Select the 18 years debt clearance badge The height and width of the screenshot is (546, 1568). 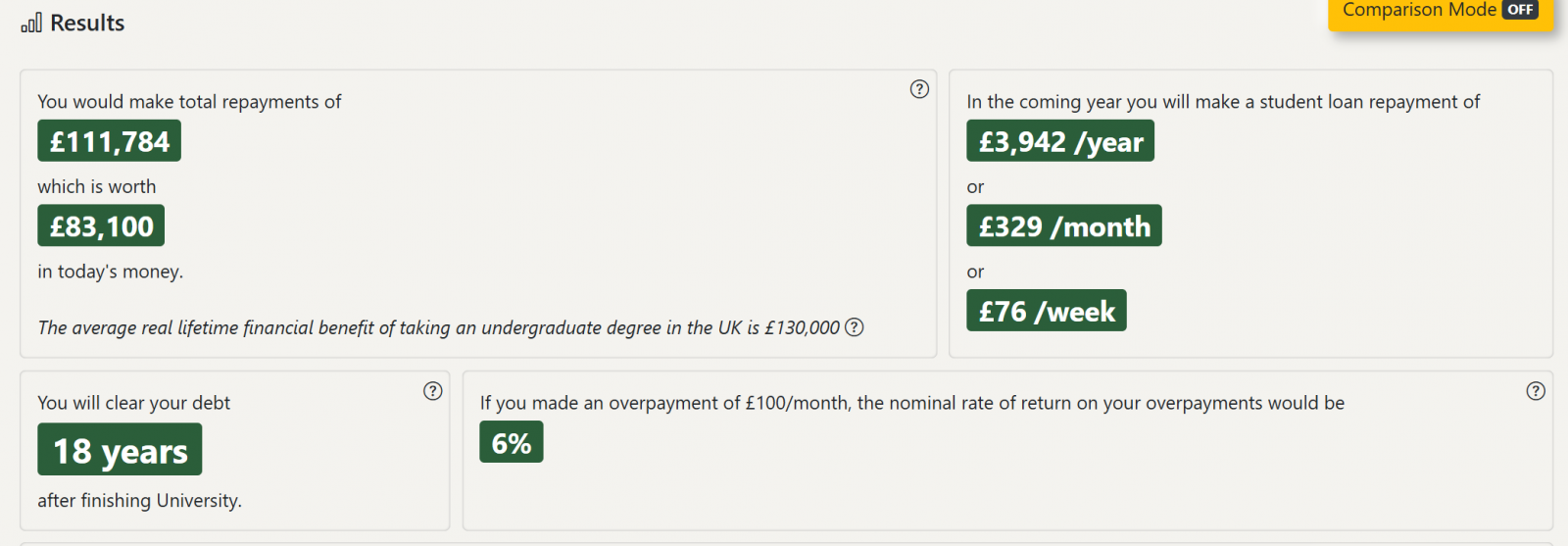(x=120, y=450)
